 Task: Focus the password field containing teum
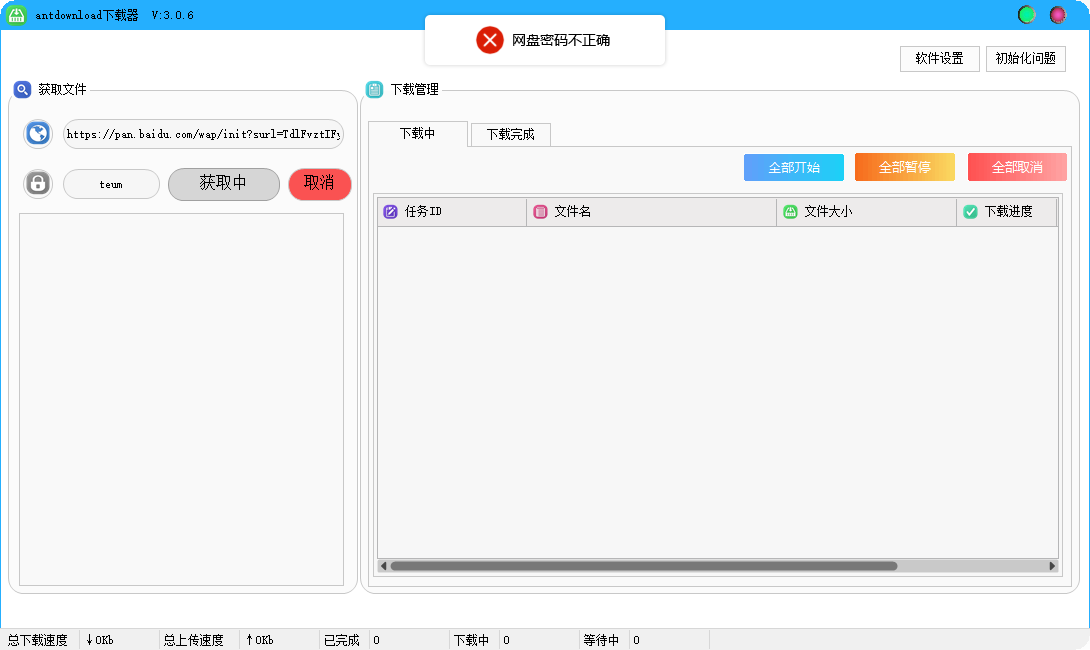tap(111, 184)
